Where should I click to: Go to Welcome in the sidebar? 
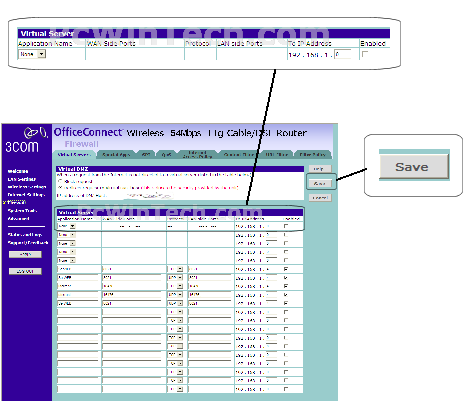tap(18, 171)
